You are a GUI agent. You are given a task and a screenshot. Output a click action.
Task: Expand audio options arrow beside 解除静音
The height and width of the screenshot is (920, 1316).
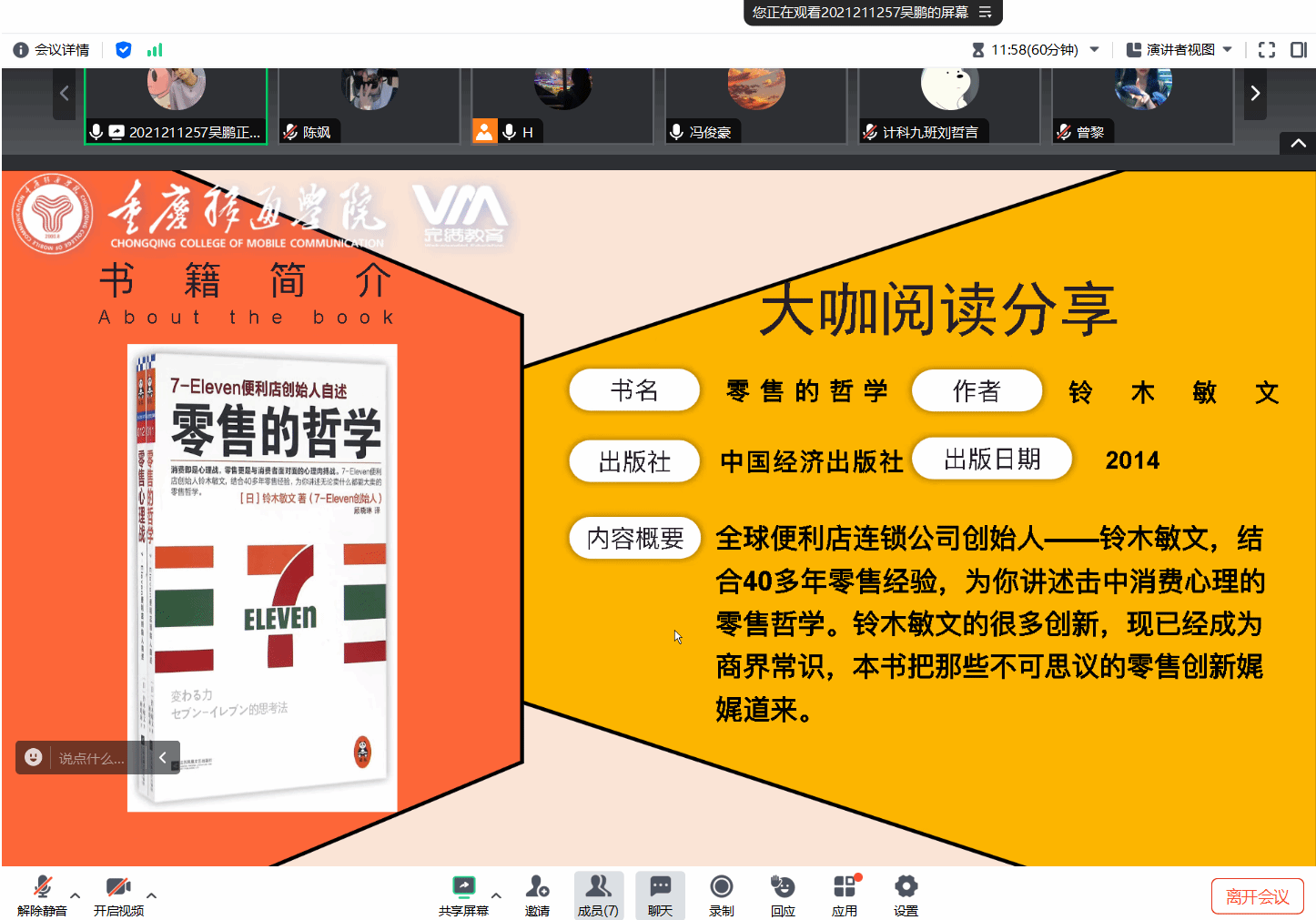pyautogui.click(x=76, y=895)
